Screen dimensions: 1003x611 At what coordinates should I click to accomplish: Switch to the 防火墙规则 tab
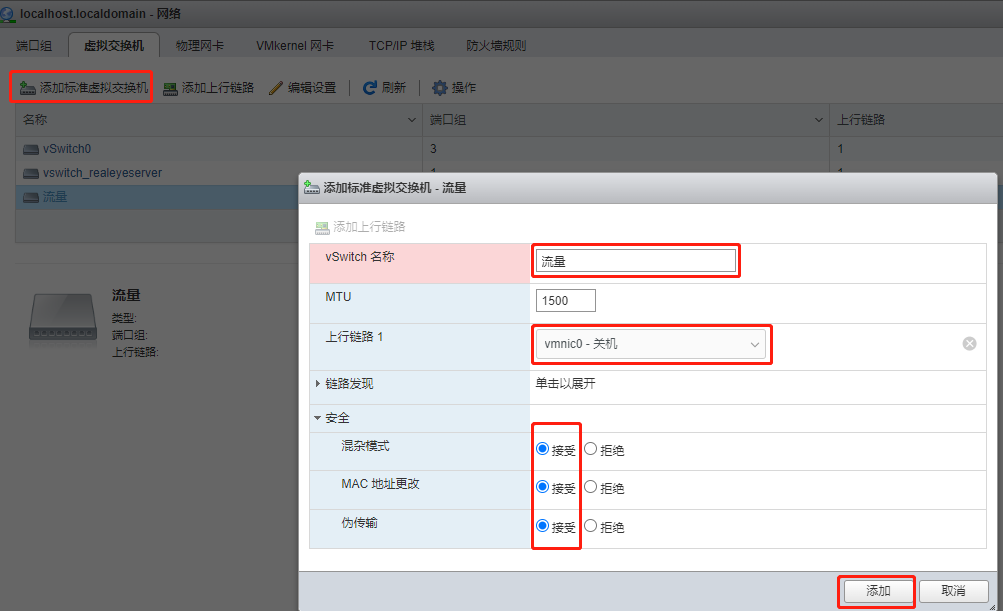coord(496,45)
